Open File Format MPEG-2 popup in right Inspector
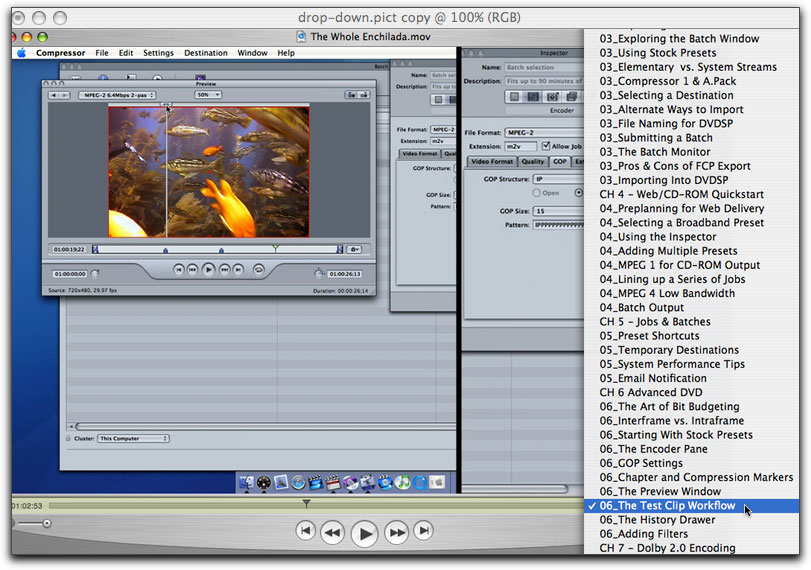 click(x=544, y=132)
